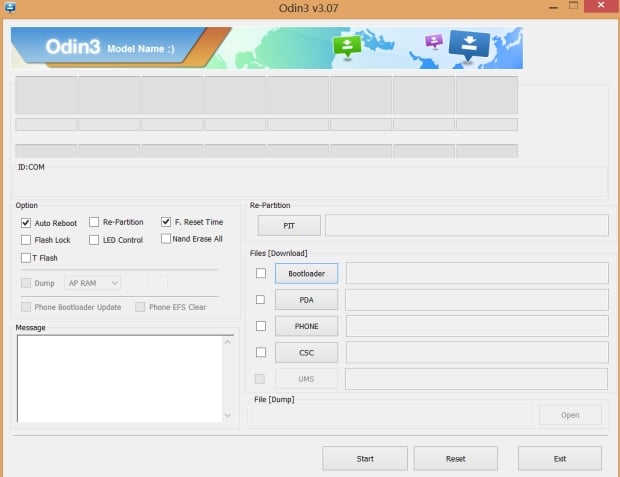Toggle the Auto Reboot checkbox
Screen dimensions: 620x477
[x=26, y=223]
